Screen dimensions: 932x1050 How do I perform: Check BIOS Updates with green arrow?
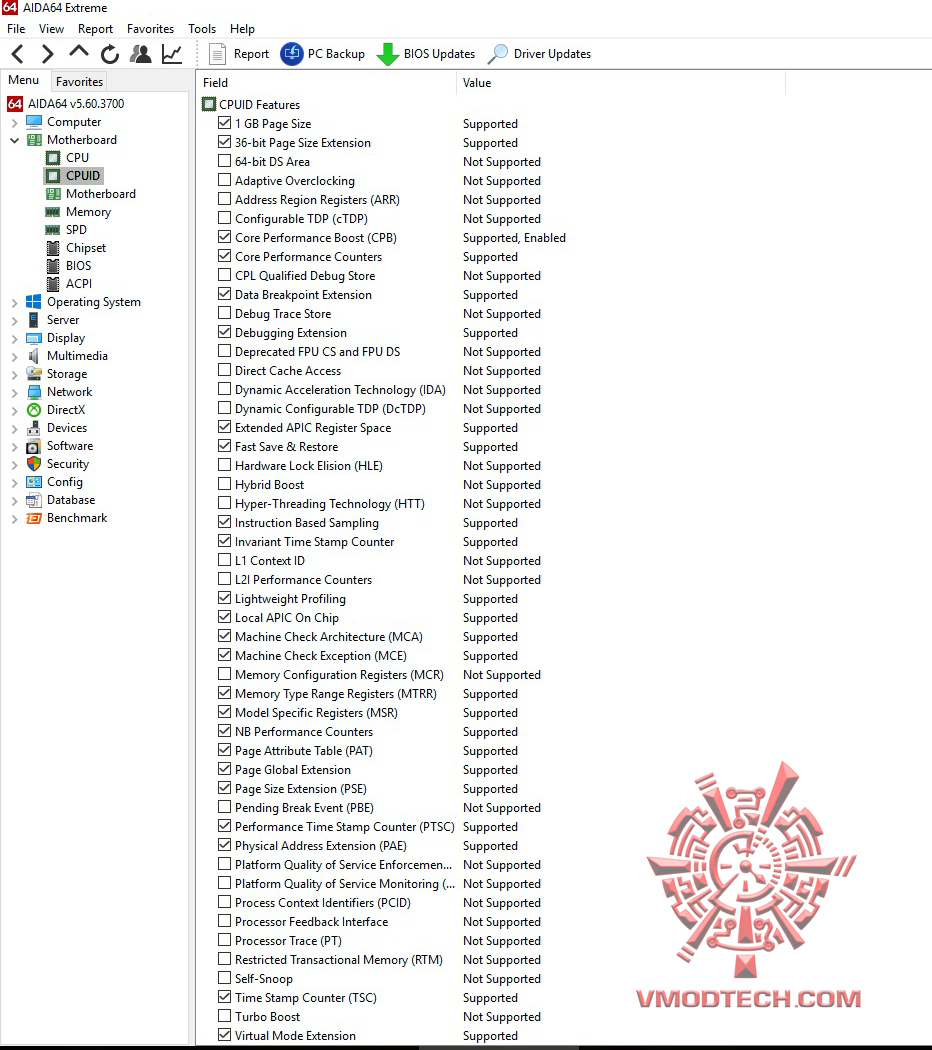pyautogui.click(x=426, y=54)
